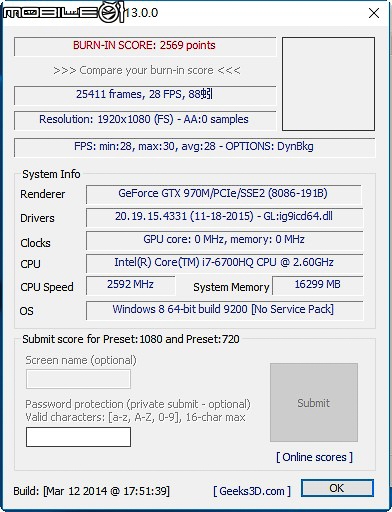Screen dimensions: 392x512
Task: Focus the Screen name input field
Action: [x=78, y=379]
